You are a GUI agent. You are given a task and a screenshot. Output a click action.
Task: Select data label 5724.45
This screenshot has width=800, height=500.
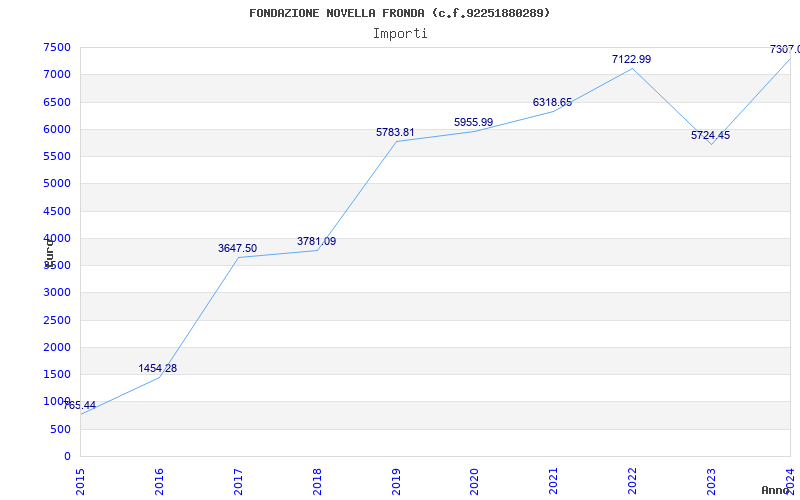(x=710, y=136)
